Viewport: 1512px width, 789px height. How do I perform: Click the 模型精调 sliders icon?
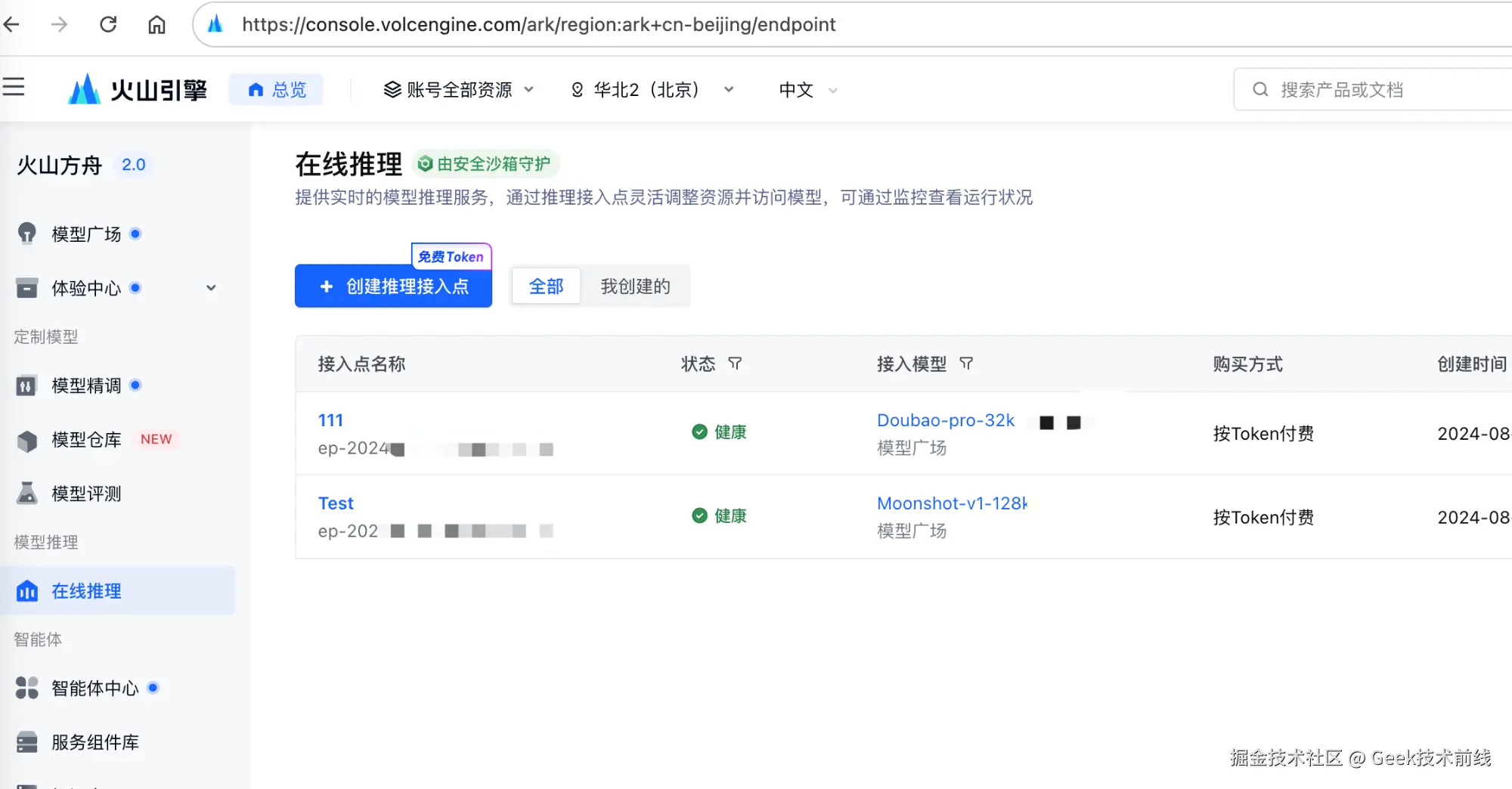(26, 386)
